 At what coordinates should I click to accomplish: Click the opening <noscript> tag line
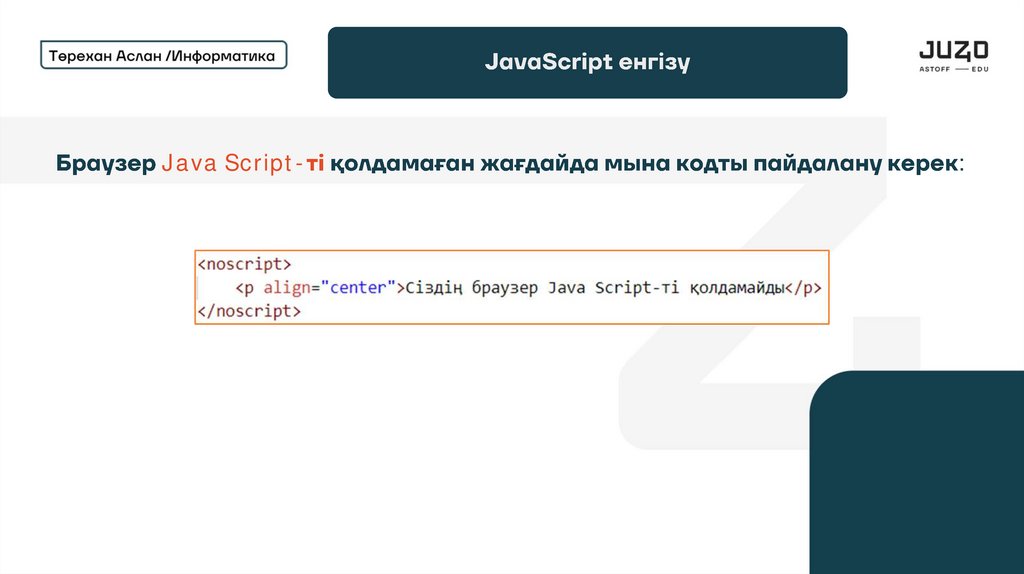(244, 264)
